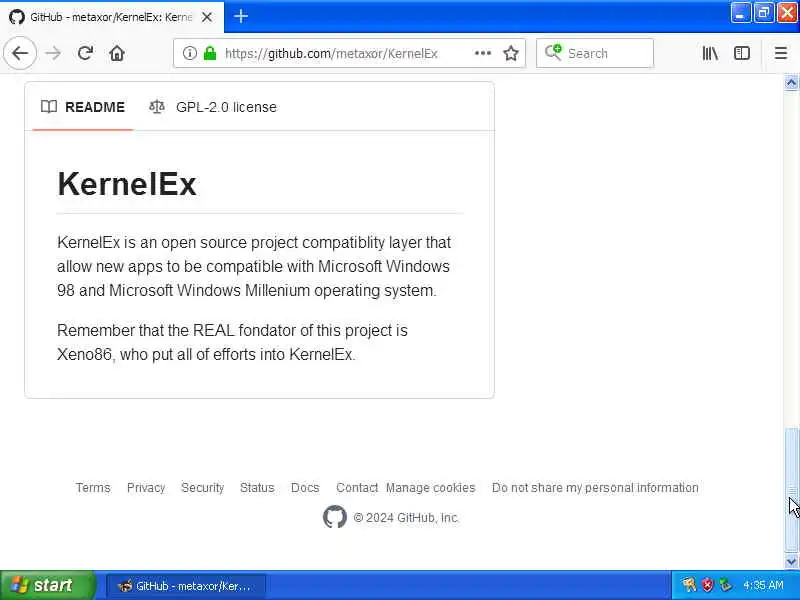Open the Docs footer link
This screenshot has height=600, width=800.
coord(305,488)
